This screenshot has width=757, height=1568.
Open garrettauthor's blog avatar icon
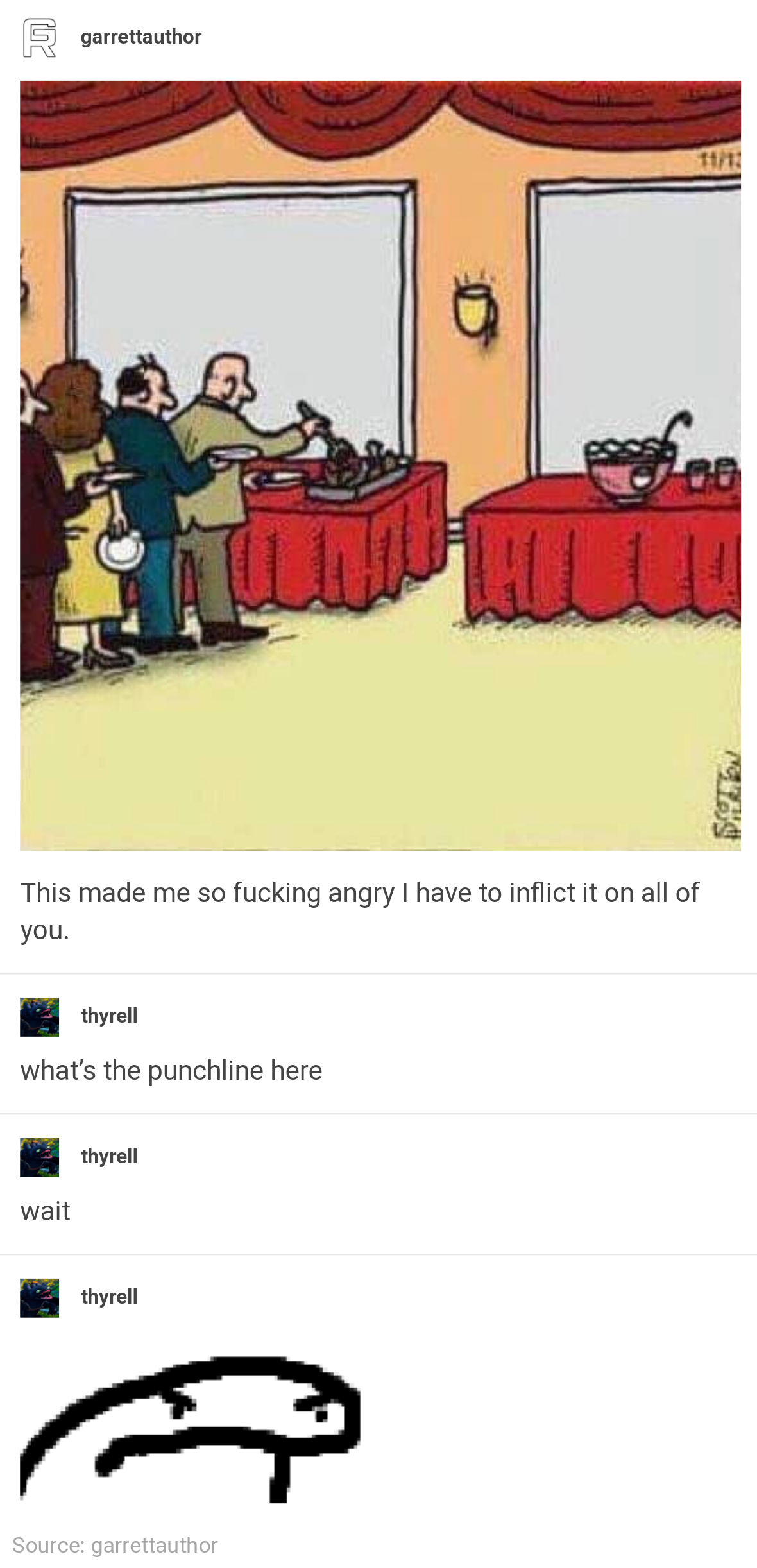(39, 38)
